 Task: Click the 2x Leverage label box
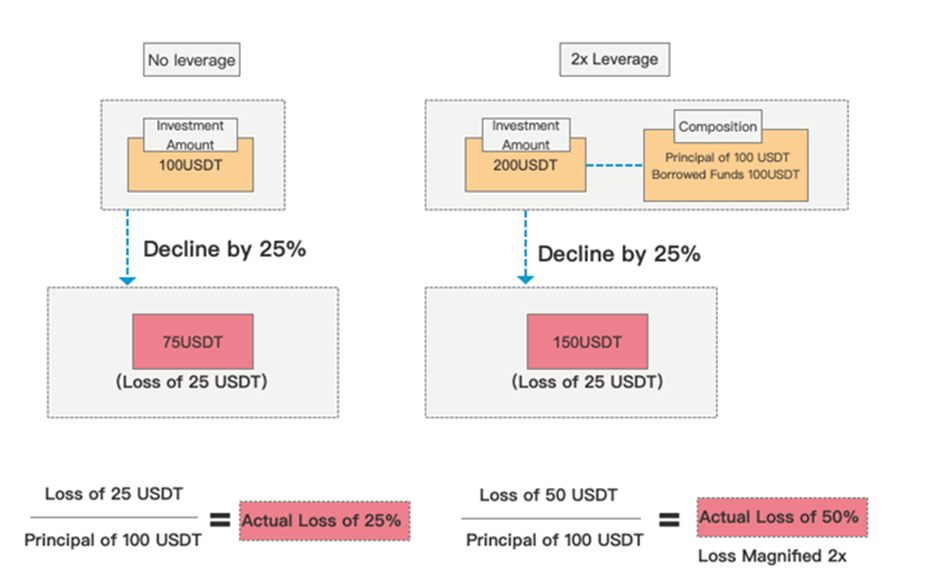pyautogui.click(x=614, y=60)
